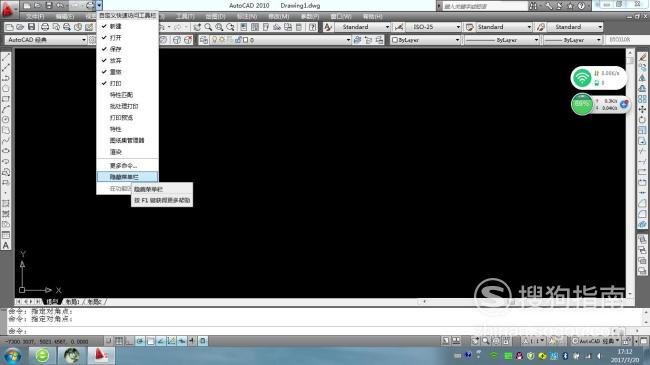The height and width of the screenshot is (365, 650).
Task: Click the binoculars search icon
Action: pyautogui.click(x=533, y=6)
